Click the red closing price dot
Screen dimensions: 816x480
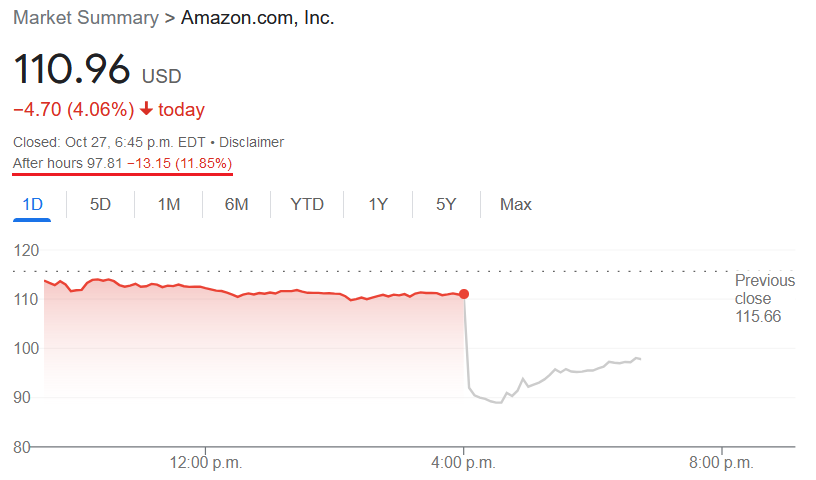(x=464, y=294)
